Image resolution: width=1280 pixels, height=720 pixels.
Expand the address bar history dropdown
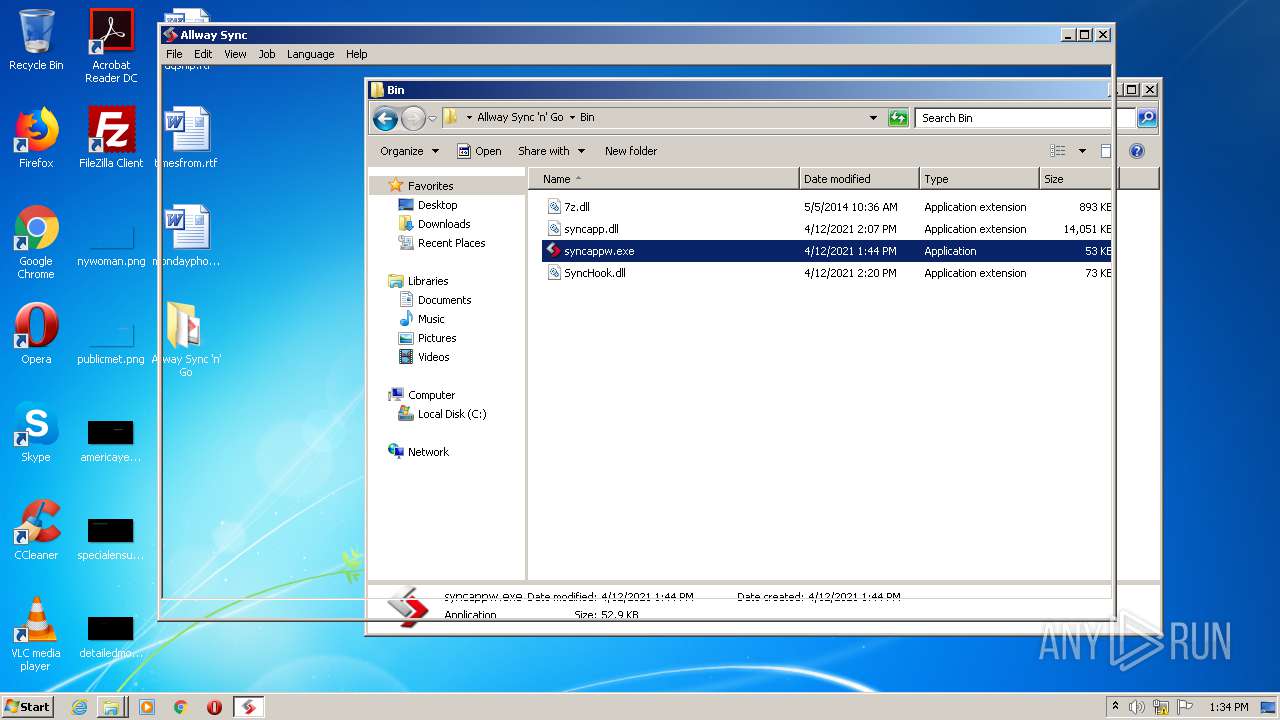[x=874, y=118]
